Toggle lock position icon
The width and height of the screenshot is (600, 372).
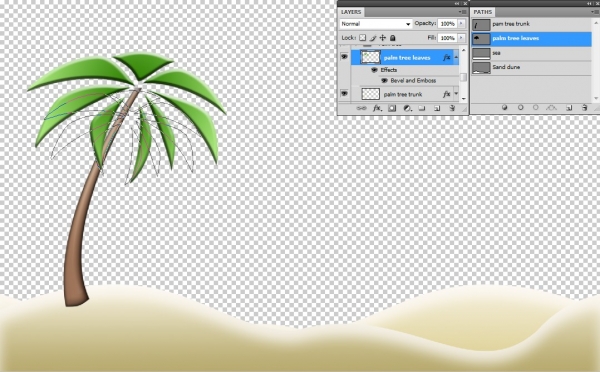pyautogui.click(x=383, y=38)
